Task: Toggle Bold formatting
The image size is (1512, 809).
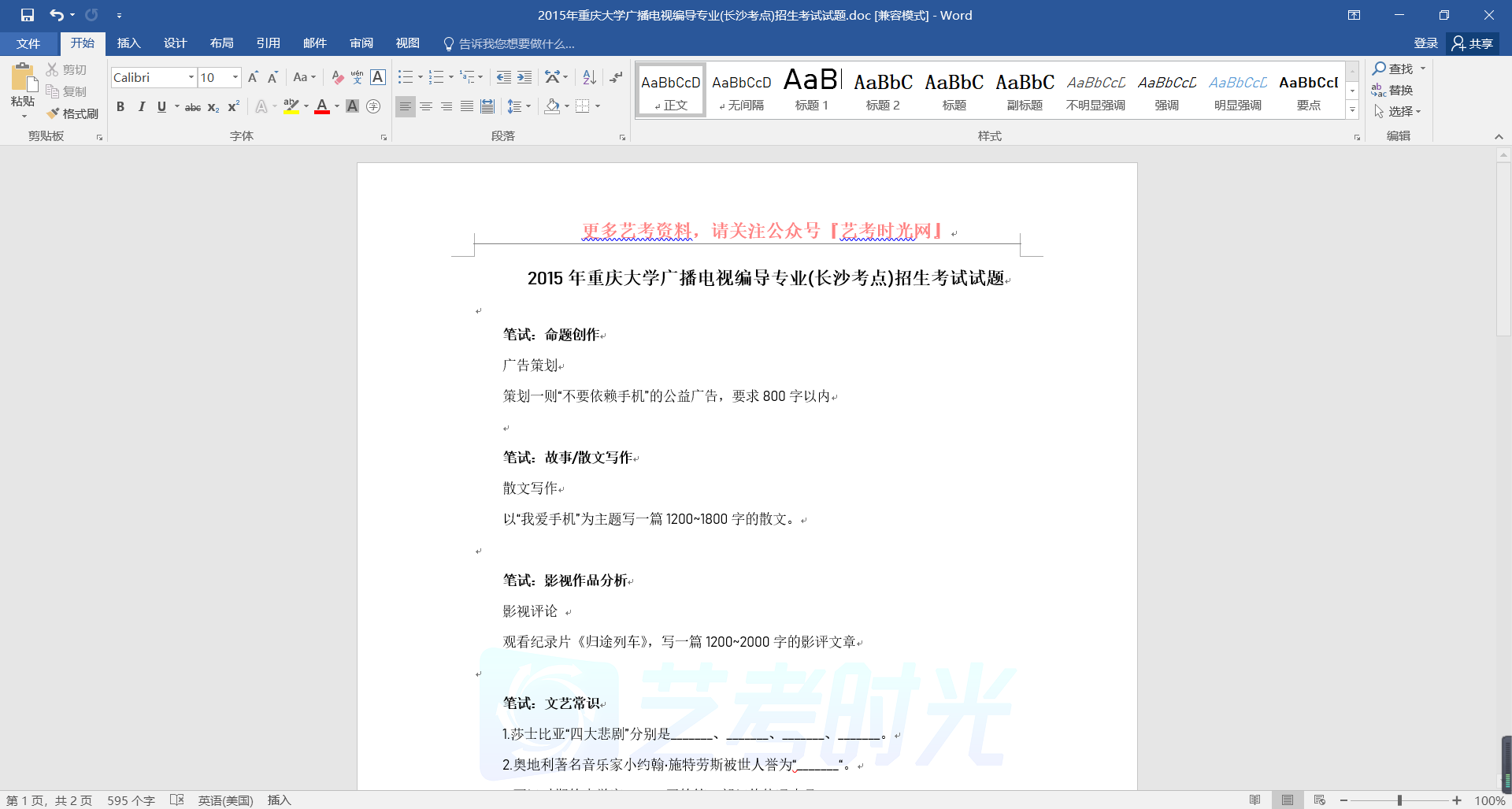Action: [120, 107]
